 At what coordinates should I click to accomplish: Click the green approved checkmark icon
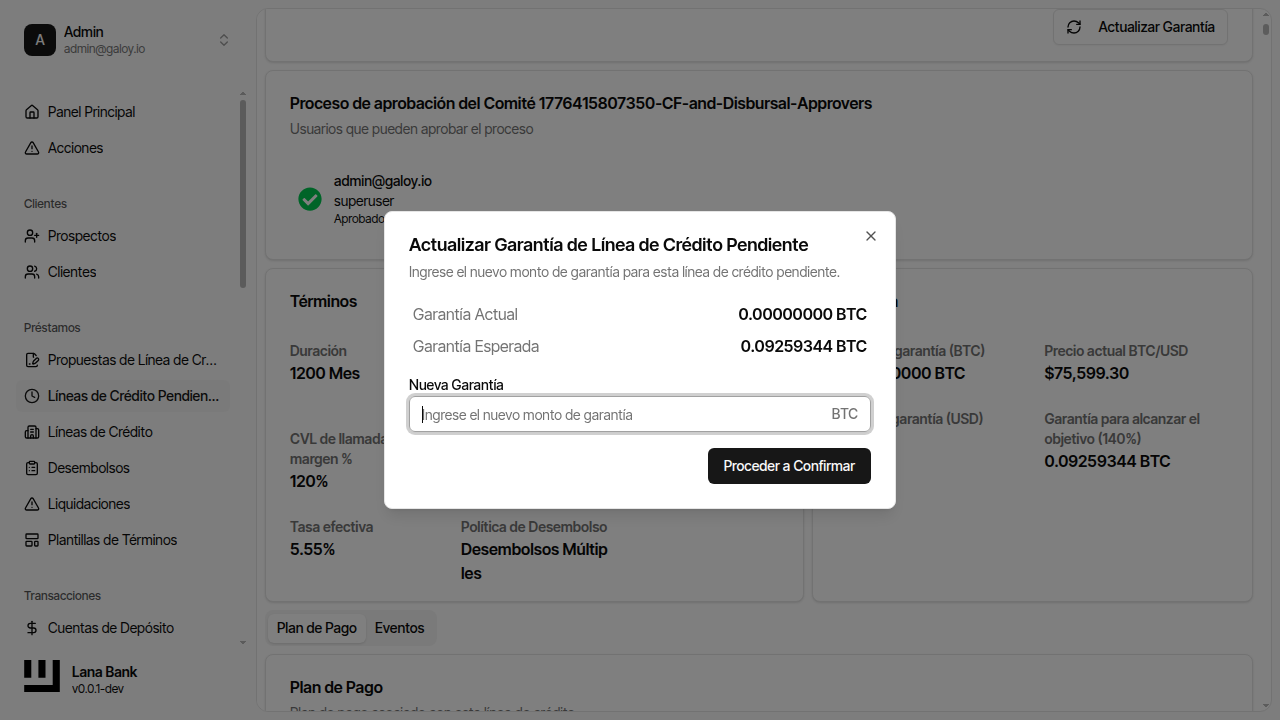(x=310, y=199)
